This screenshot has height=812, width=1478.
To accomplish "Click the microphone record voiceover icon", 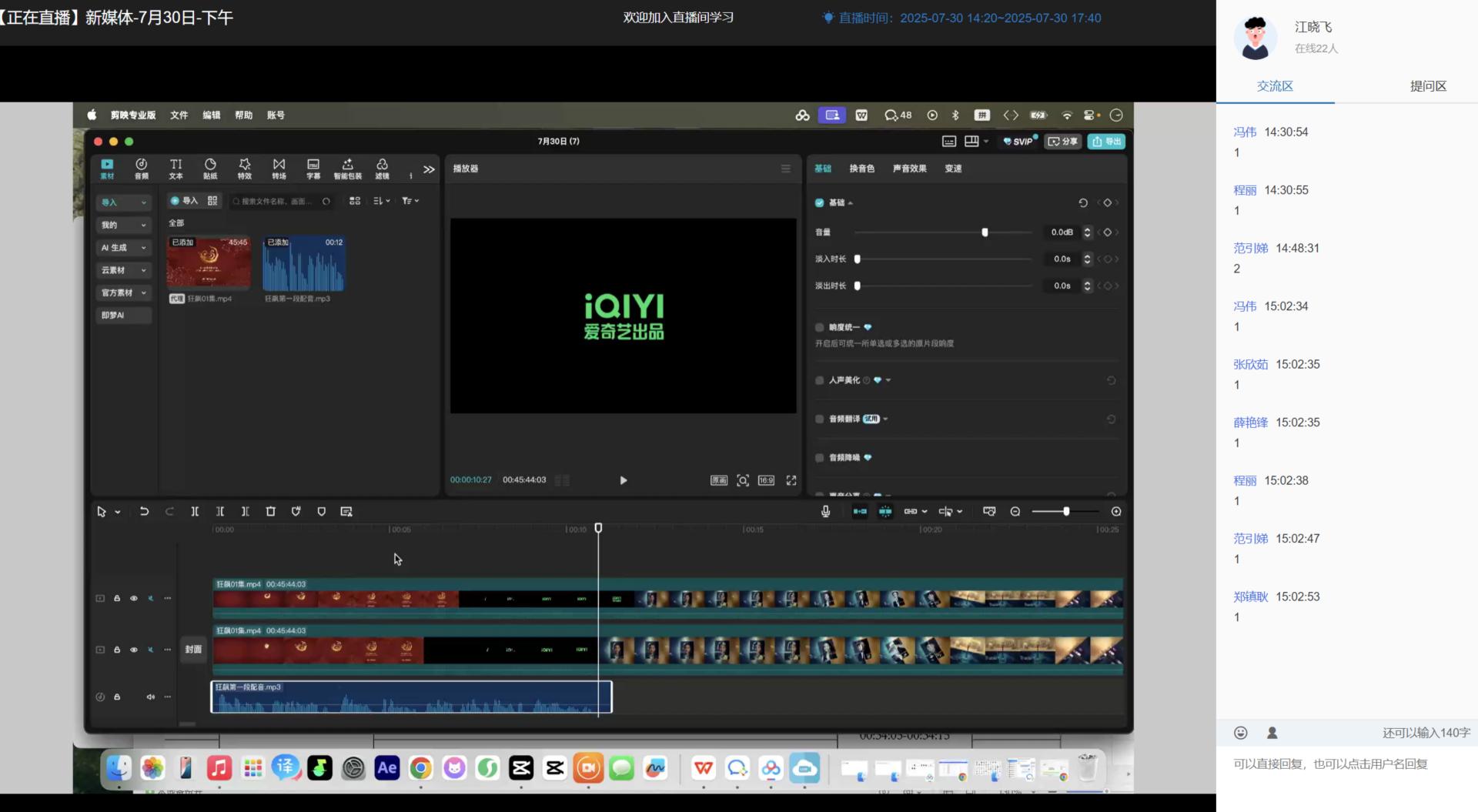I will click(825, 512).
